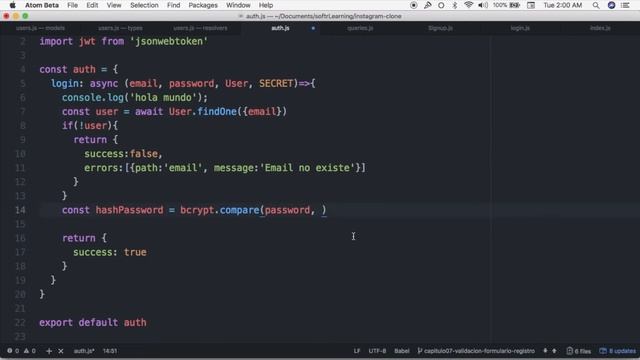The image size is (640, 360).
Task: Open the volume control icon
Action: click(x=483, y=5)
